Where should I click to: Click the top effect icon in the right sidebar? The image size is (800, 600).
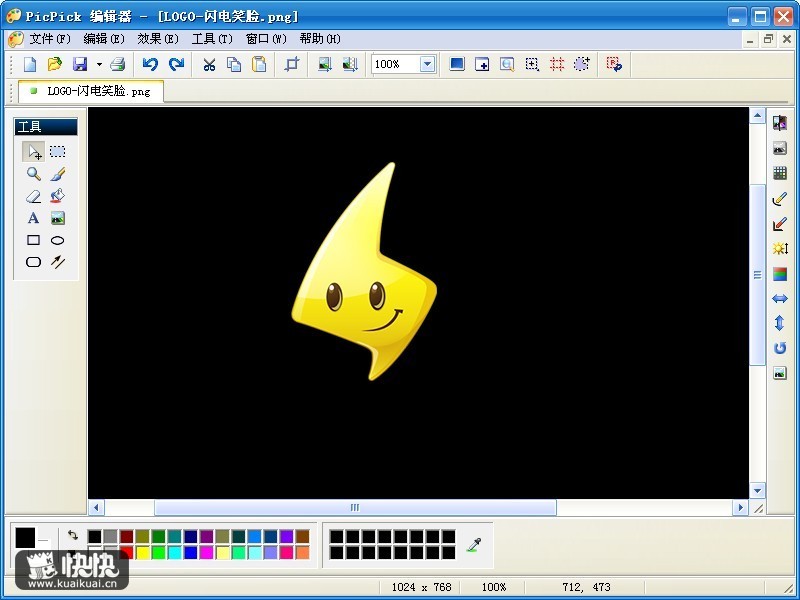(x=780, y=123)
